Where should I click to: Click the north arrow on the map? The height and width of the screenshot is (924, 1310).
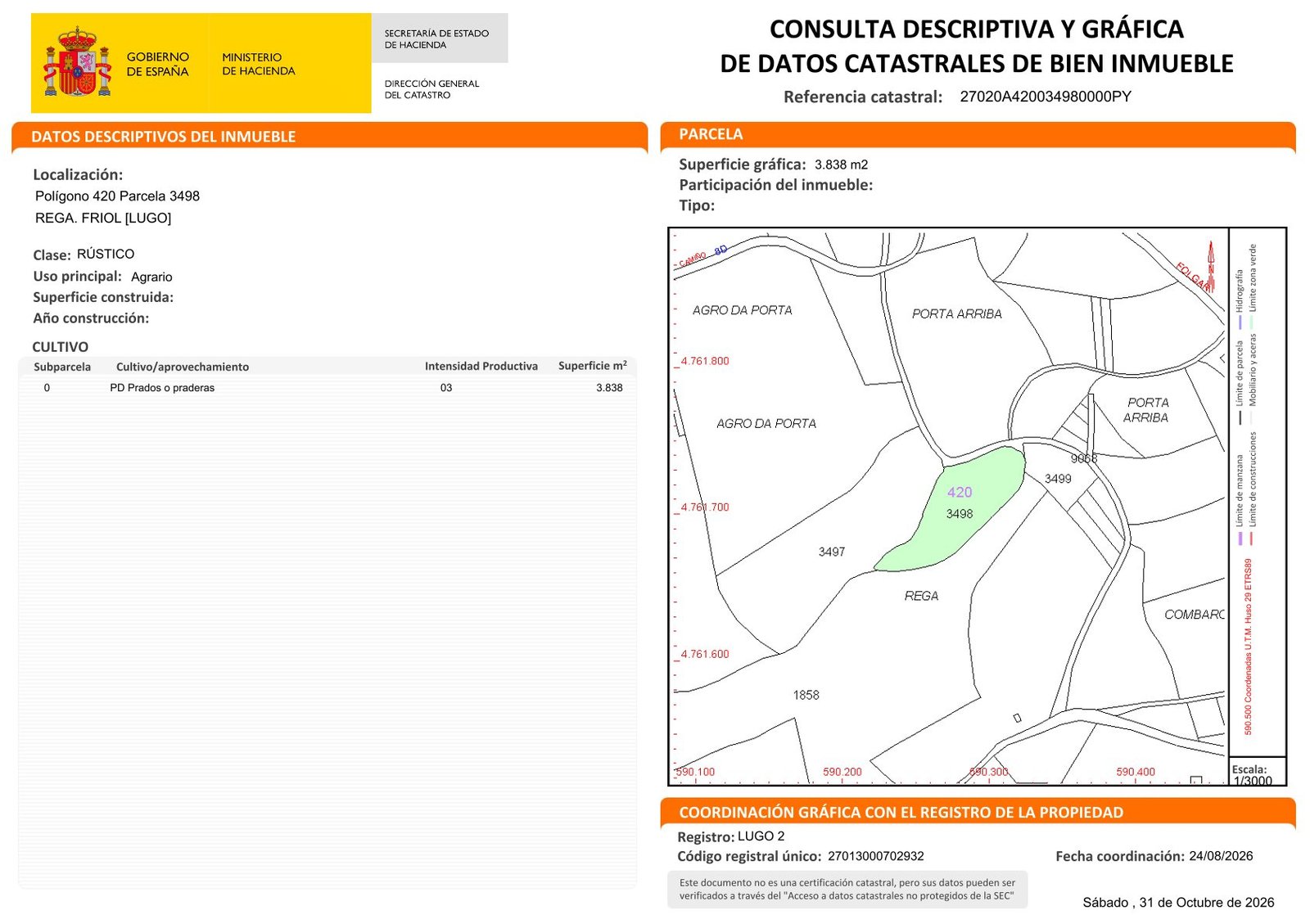1211,267
